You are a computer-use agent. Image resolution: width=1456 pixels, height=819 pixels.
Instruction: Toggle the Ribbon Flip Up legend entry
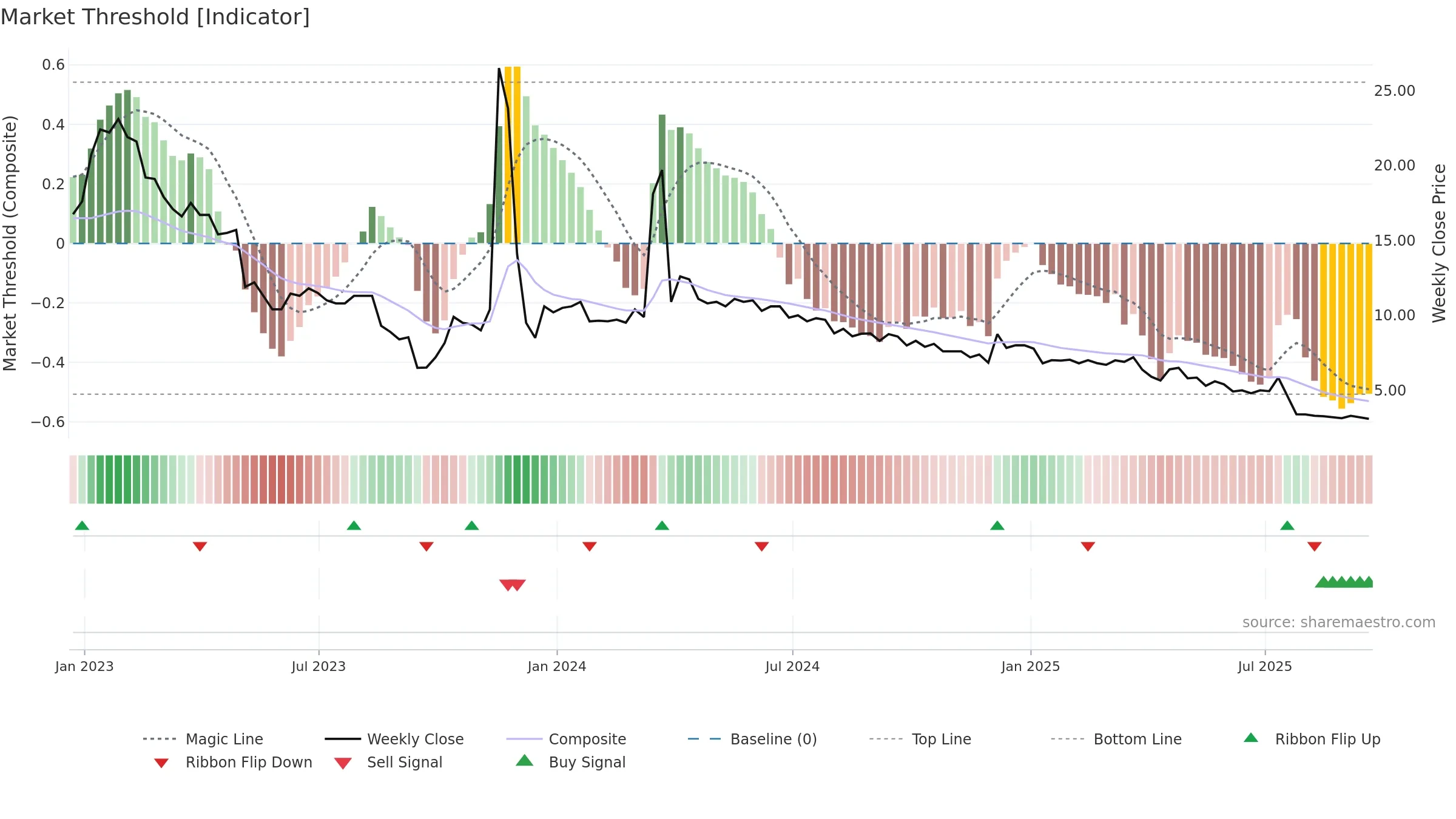(x=1312, y=739)
